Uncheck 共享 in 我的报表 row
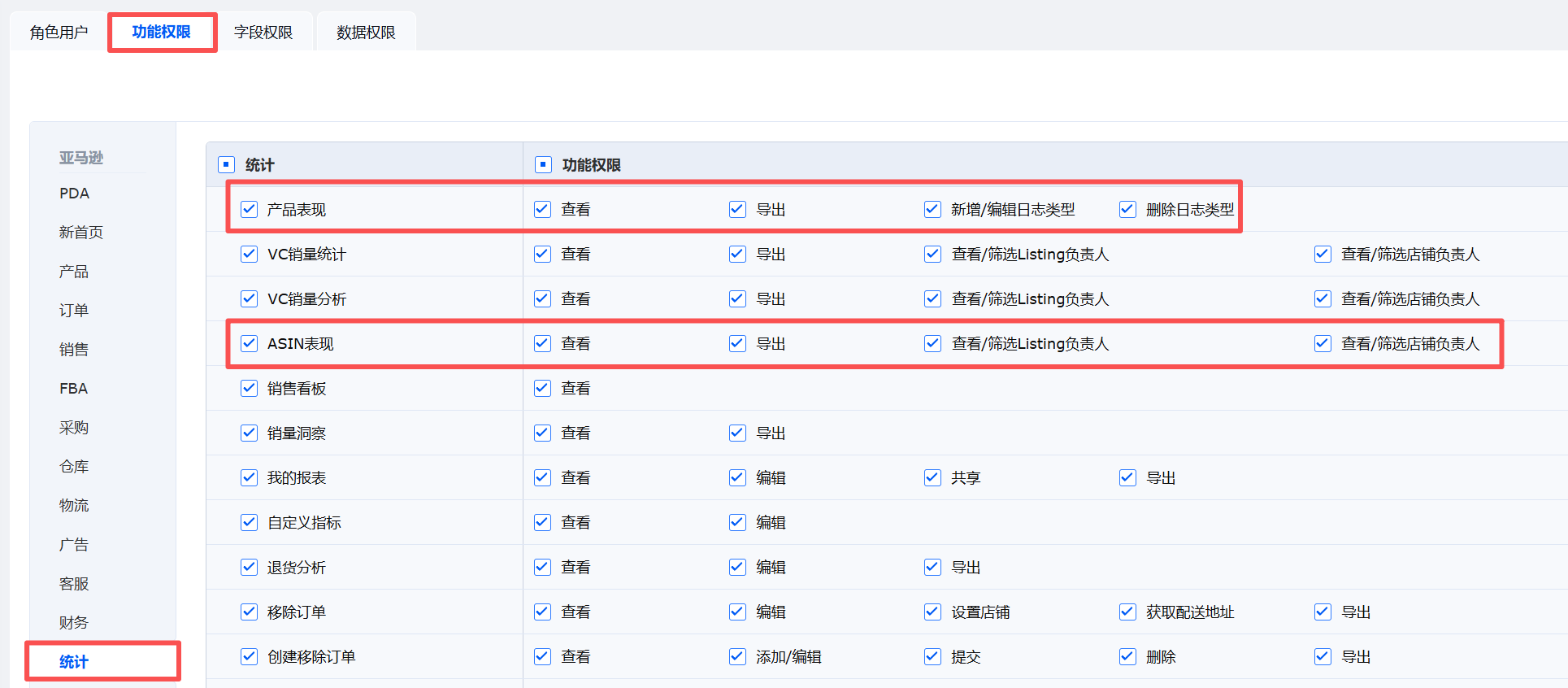This screenshot has width=1568, height=688. 932,478
